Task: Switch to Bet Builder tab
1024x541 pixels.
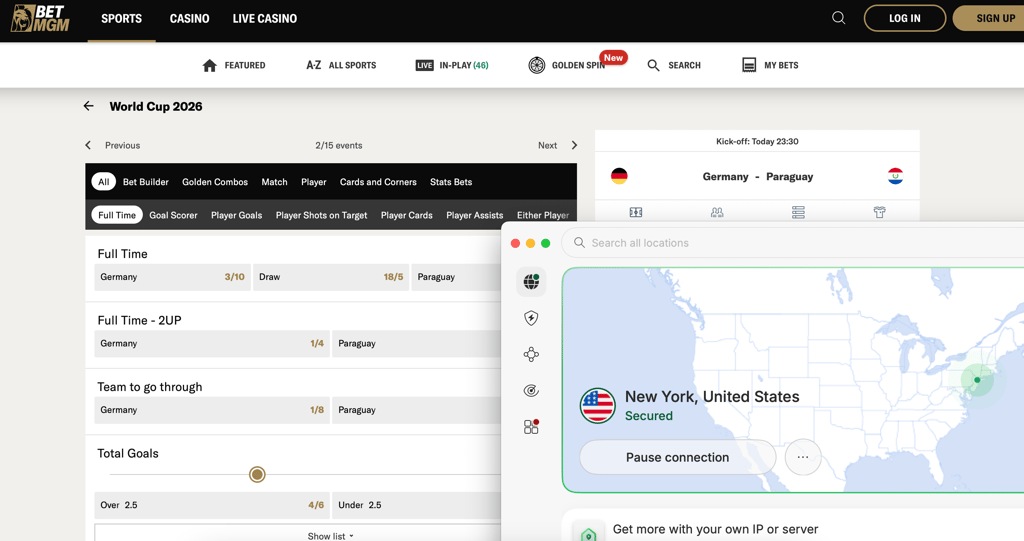Action: point(146,182)
